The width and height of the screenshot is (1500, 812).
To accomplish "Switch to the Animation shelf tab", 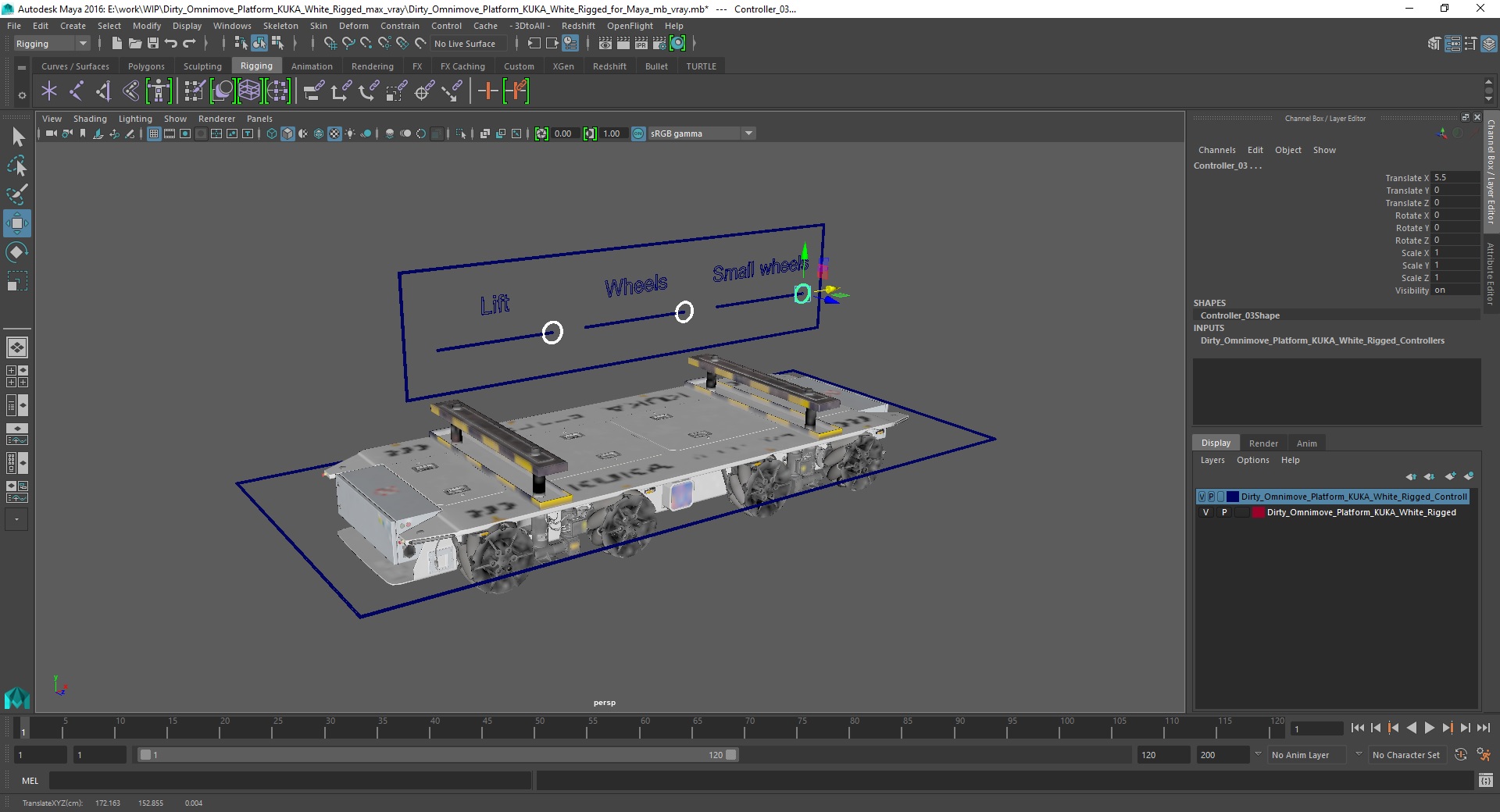I will coord(312,66).
